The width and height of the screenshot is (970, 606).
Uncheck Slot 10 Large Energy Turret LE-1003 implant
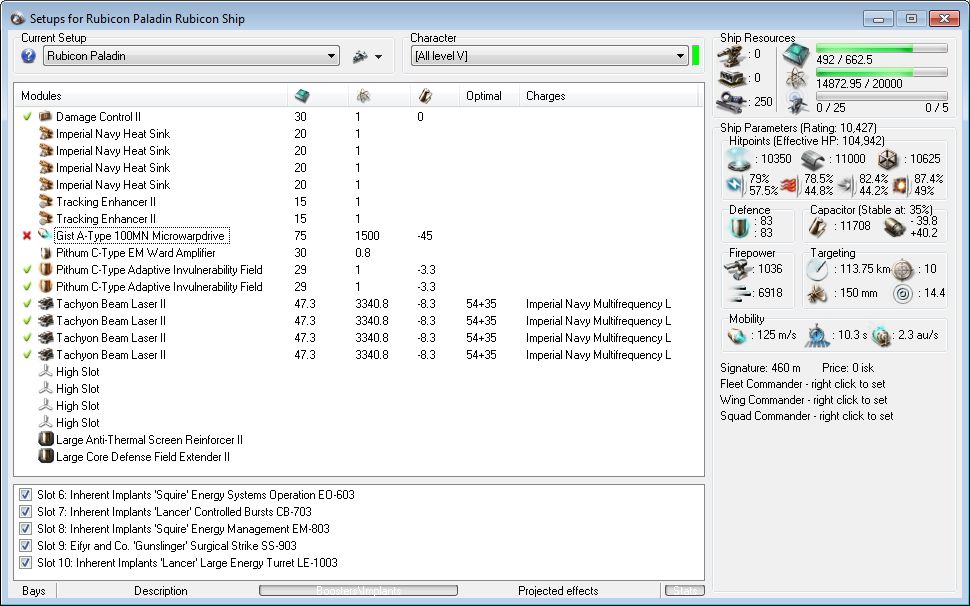pyautogui.click(x=25, y=563)
